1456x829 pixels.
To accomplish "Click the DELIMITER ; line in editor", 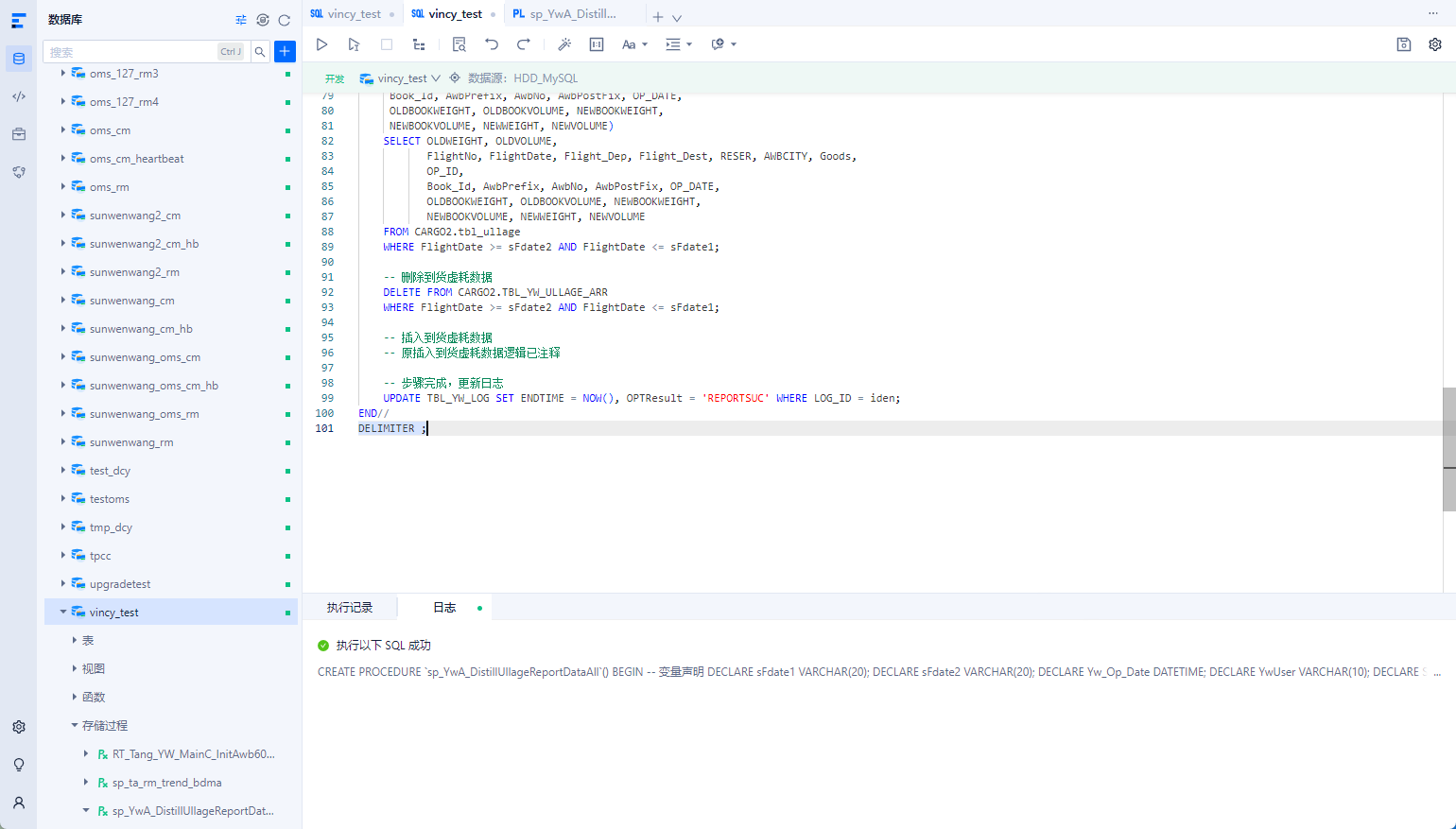I will 392,428.
